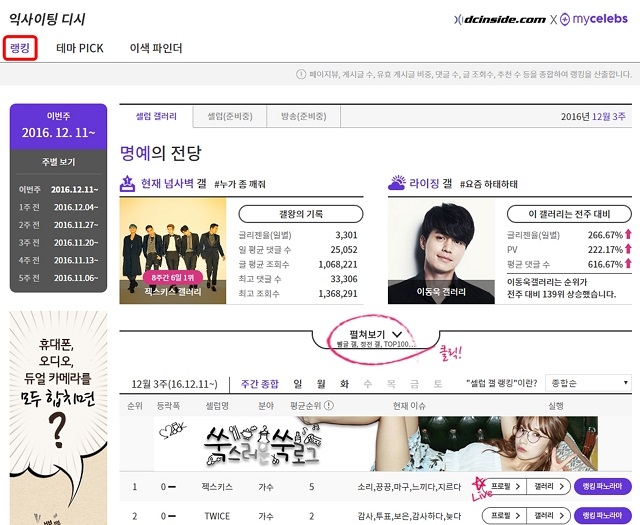Screen dimensions: 640x525
Task: Select 4주 전 2016.11.13~ week
Action: click(58, 260)
